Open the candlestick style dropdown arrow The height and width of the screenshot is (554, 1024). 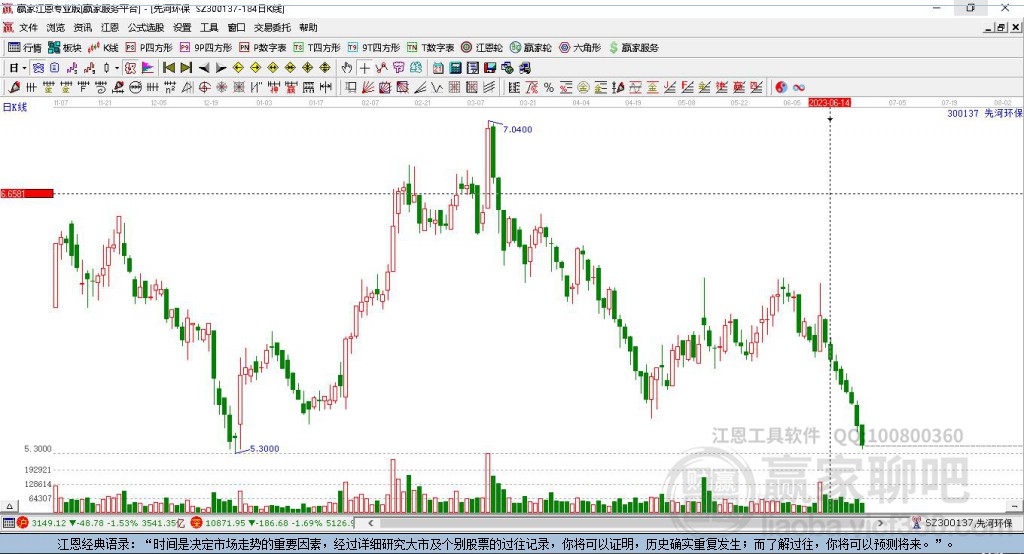pos(117,68)
